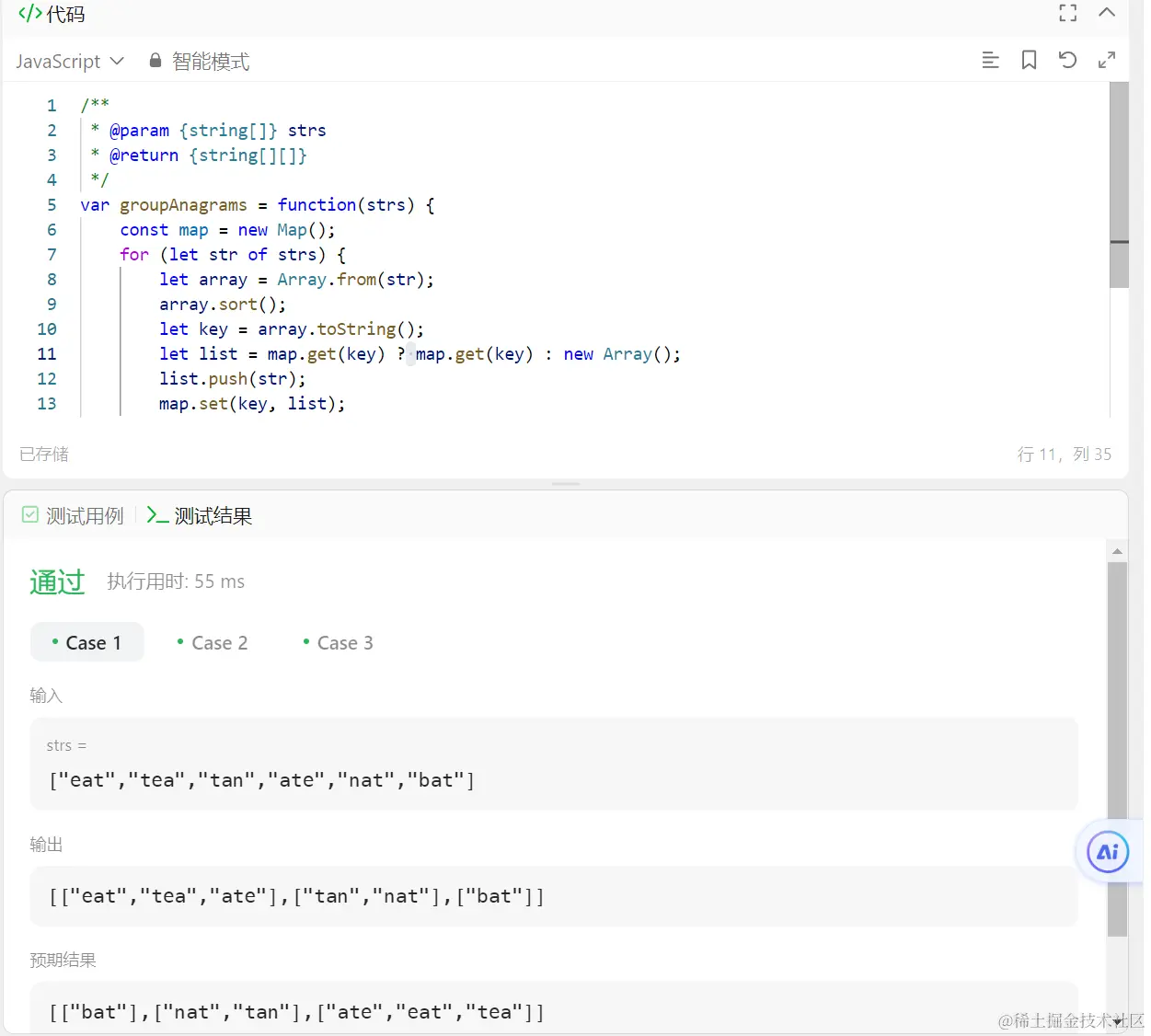1151x1036 pixels.
Task: Select Case 3 result tab
Action: pyautogui.click(x=338, y=643)
